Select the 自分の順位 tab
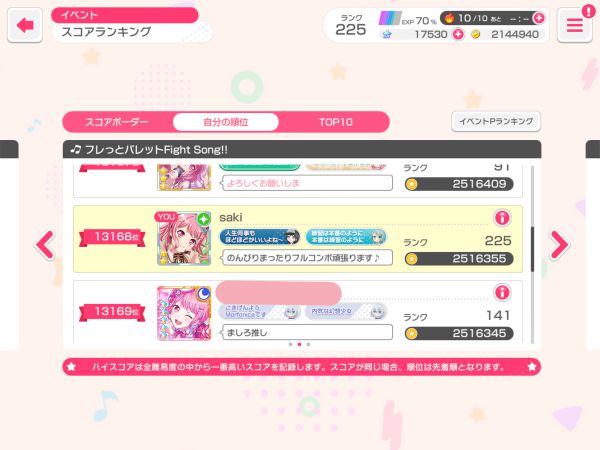This screenshot has height=450, width=600. [226, 122]
